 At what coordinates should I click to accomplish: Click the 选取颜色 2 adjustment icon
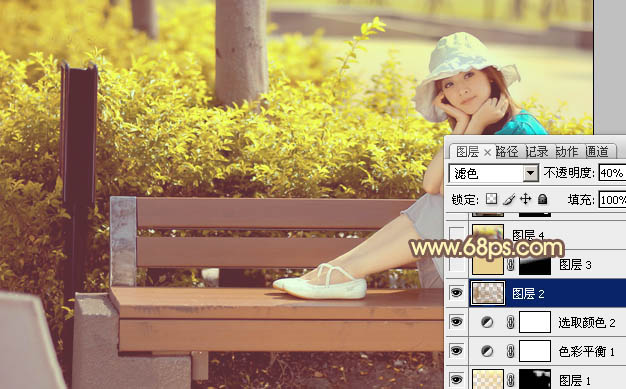[487, 322]
